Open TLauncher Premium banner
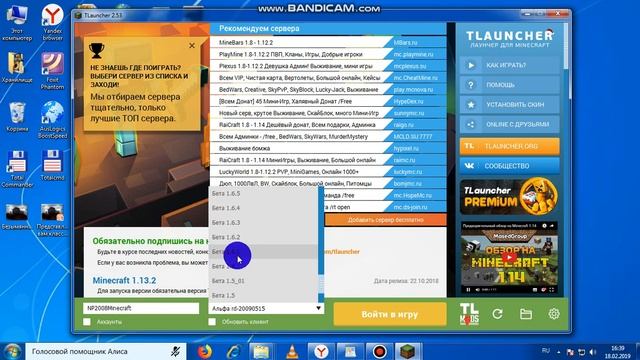This screenshot has width=640, height=360. 509,197
